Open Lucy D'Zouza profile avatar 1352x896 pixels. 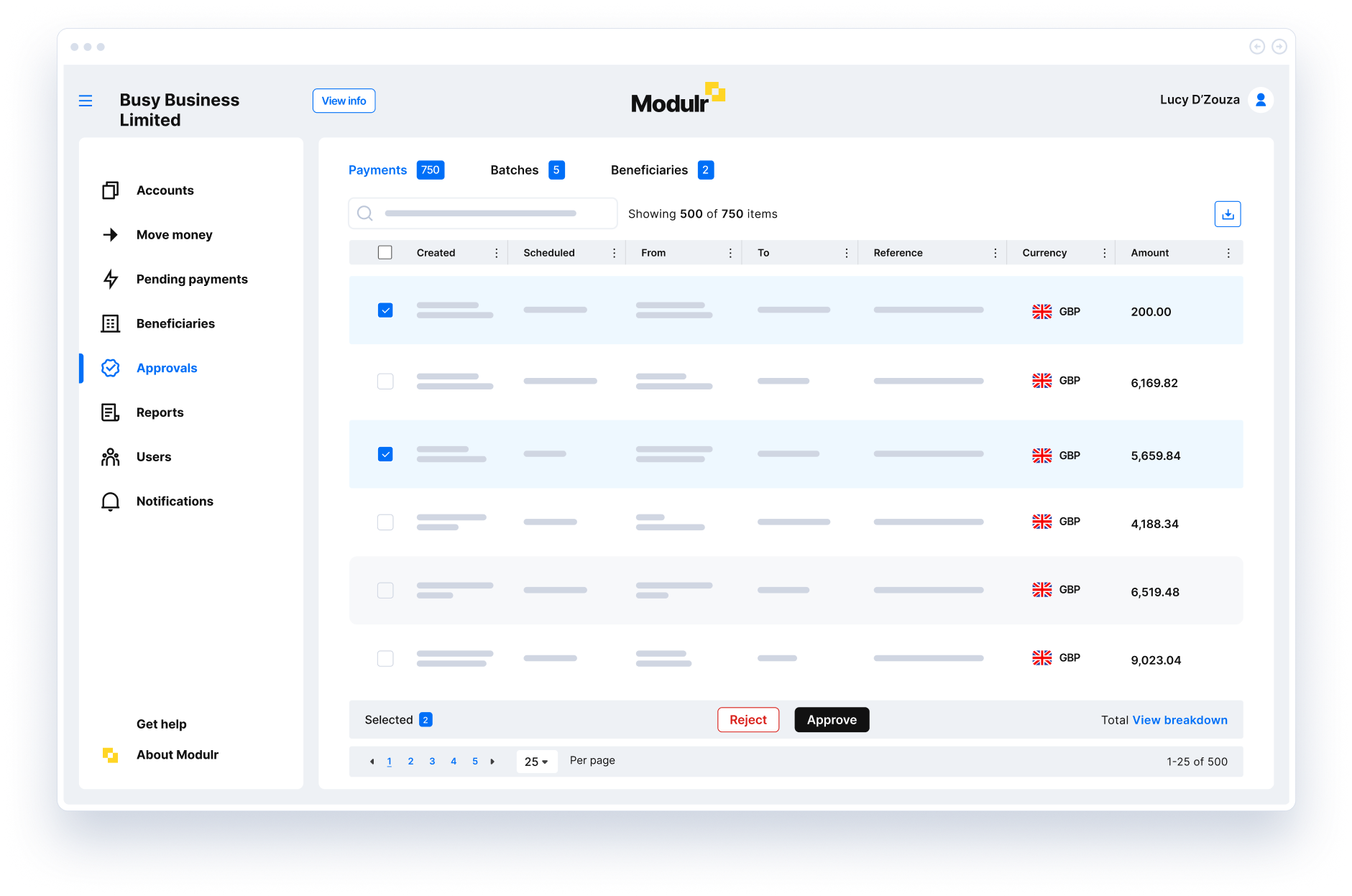point(1261,100)
